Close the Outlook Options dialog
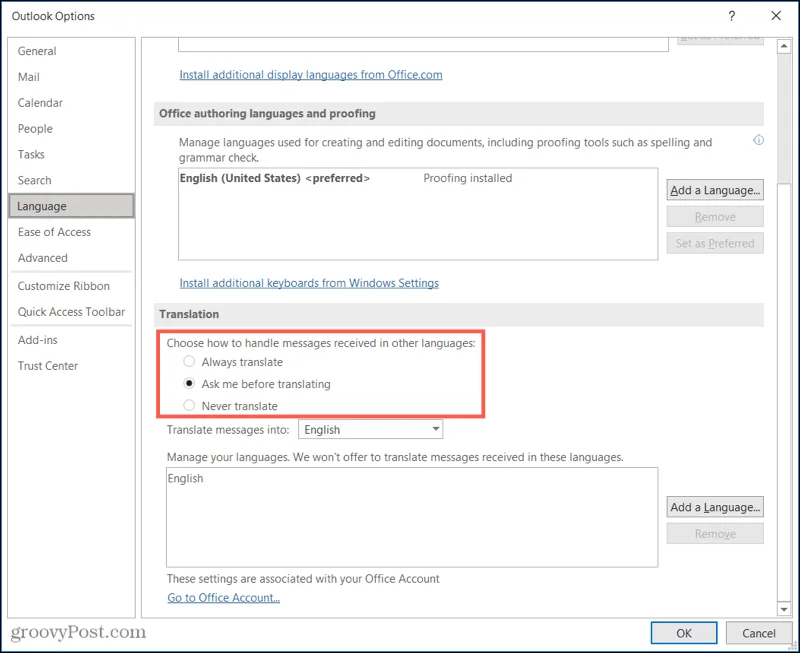800x653 pixels. pyautogui.click(x=776, y=16)
